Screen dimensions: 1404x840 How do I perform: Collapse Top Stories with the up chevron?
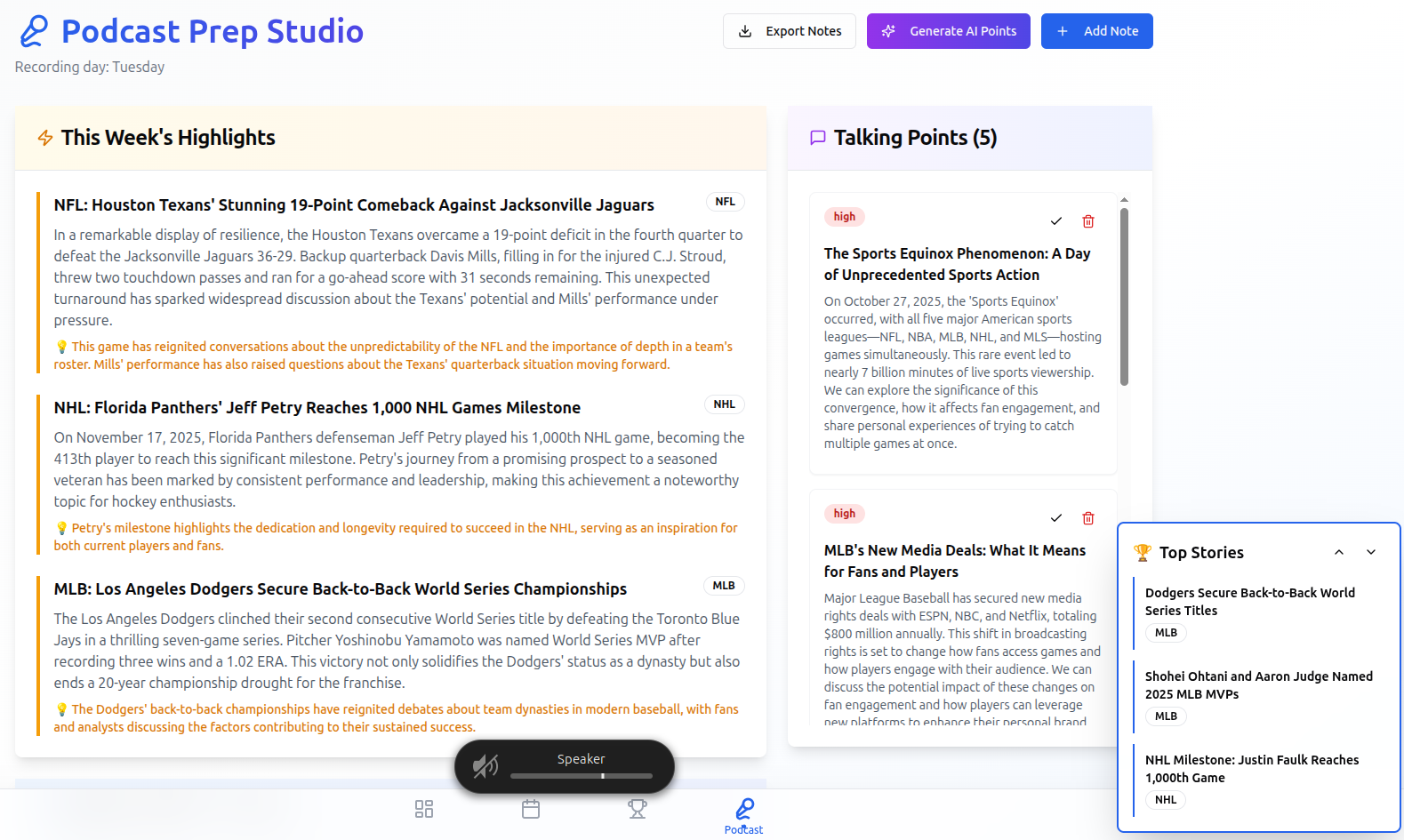(1339, 552)
